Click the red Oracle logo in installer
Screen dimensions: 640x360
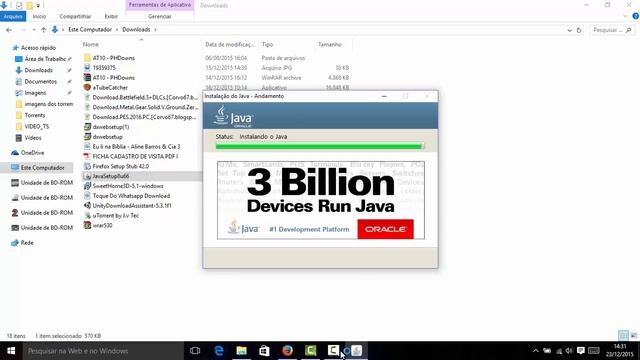pyautogui.click(x=385, y=229)
